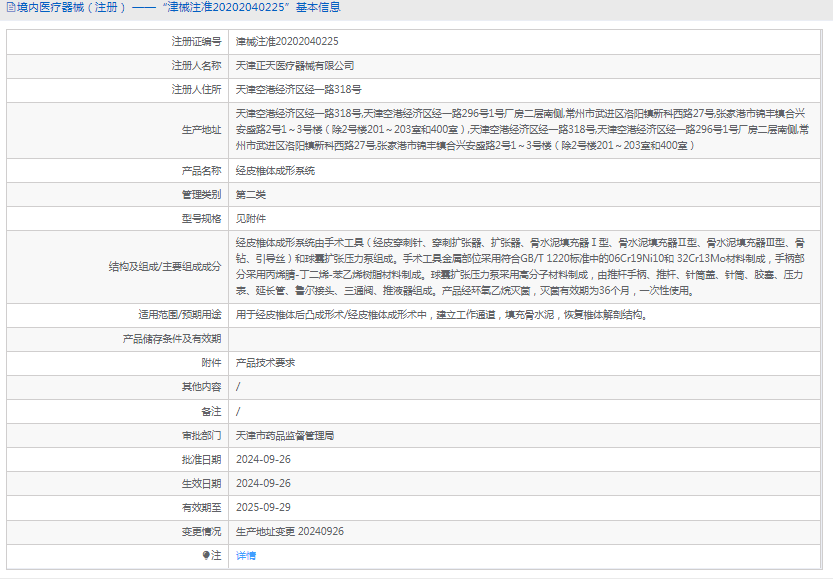Viewport: 833px width, 579px height.
Task: Click the 型号规格 label cell
Action: (118, 219)
